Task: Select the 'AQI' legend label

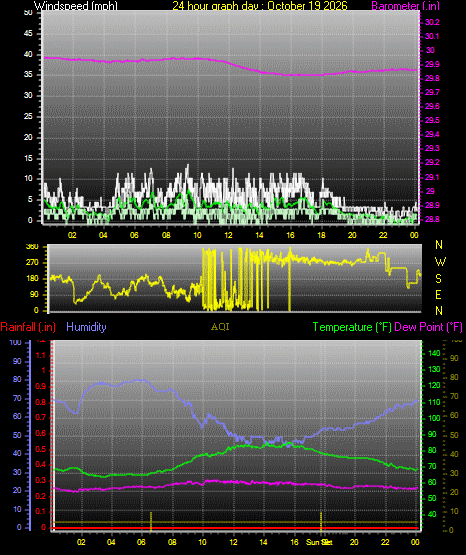Action: coord(220,327)
